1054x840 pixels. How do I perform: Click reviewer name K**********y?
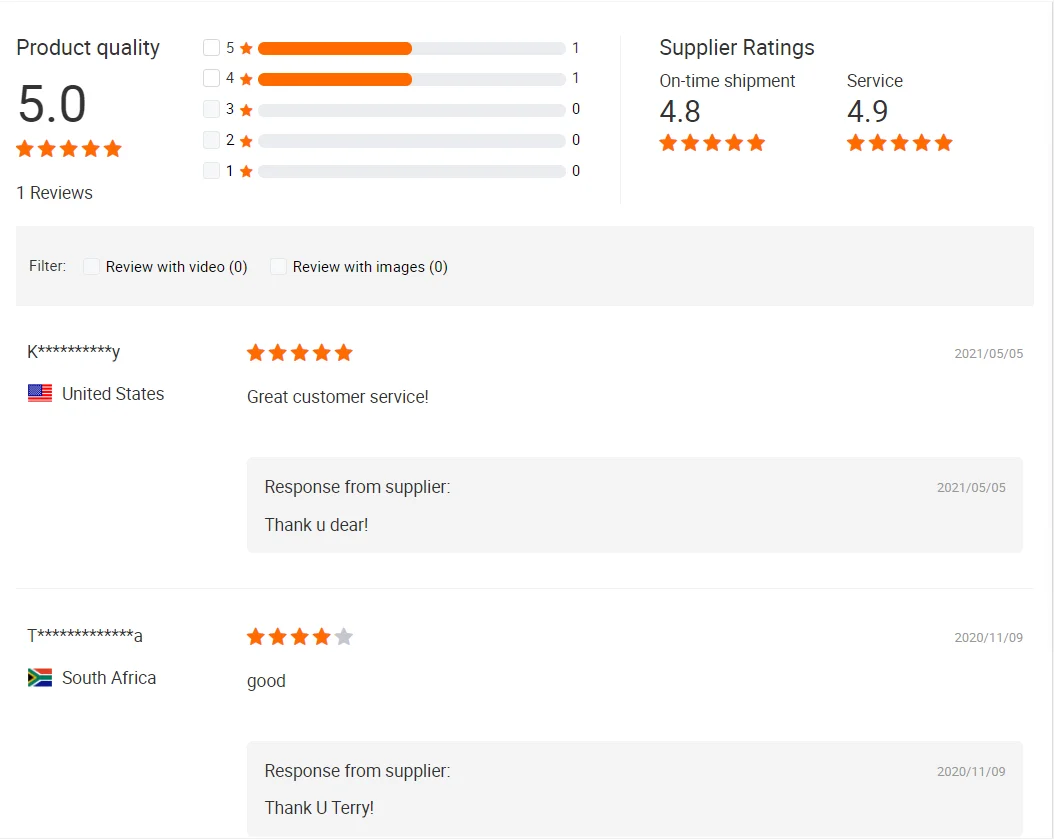(x=73, y=352)
